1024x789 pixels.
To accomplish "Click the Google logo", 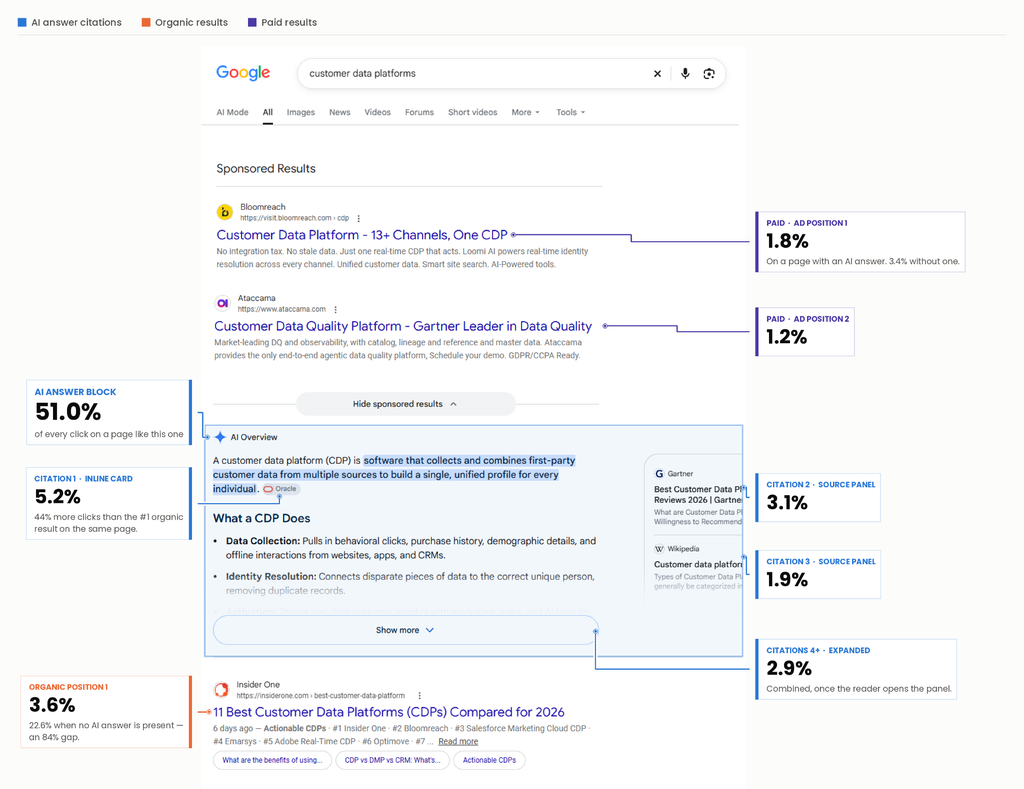I will pyautogui.click(x=243, y=72).
